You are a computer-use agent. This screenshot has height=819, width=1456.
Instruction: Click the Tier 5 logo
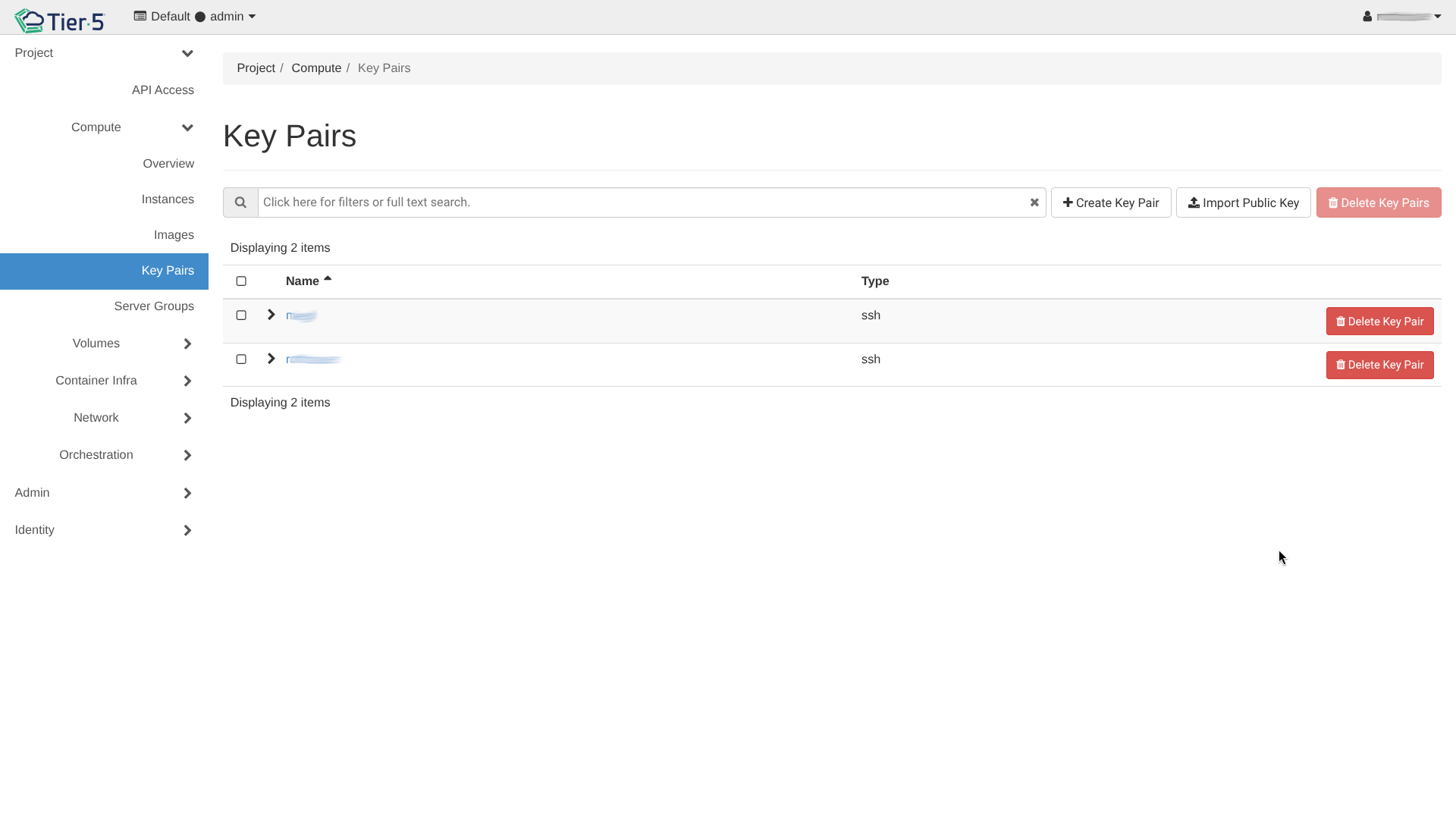click(59, 20)
